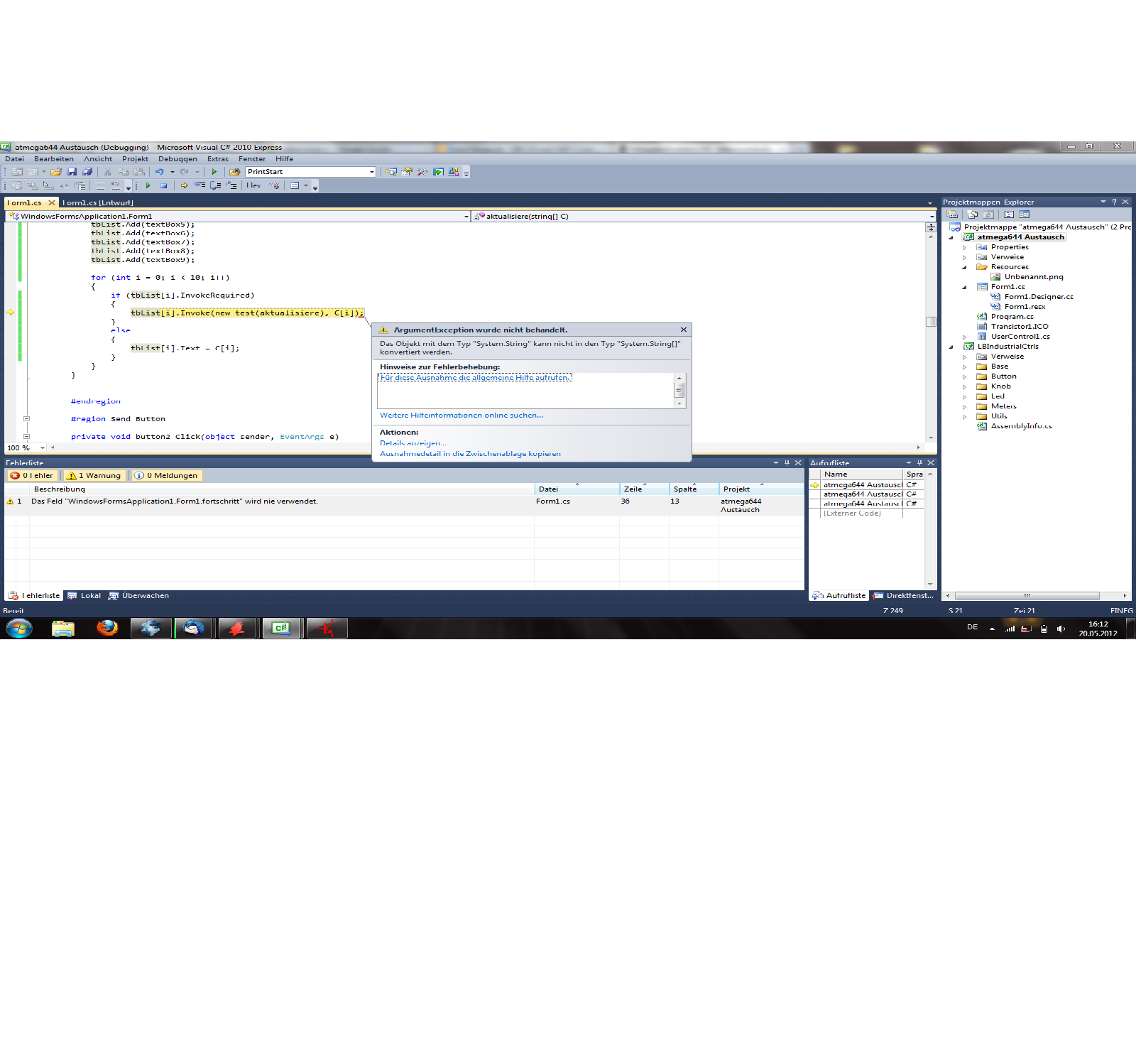This screenshot has width=1136, height=1064.
Task: Toggle the 0 Meldungen message filter
Action: [165, 476]
